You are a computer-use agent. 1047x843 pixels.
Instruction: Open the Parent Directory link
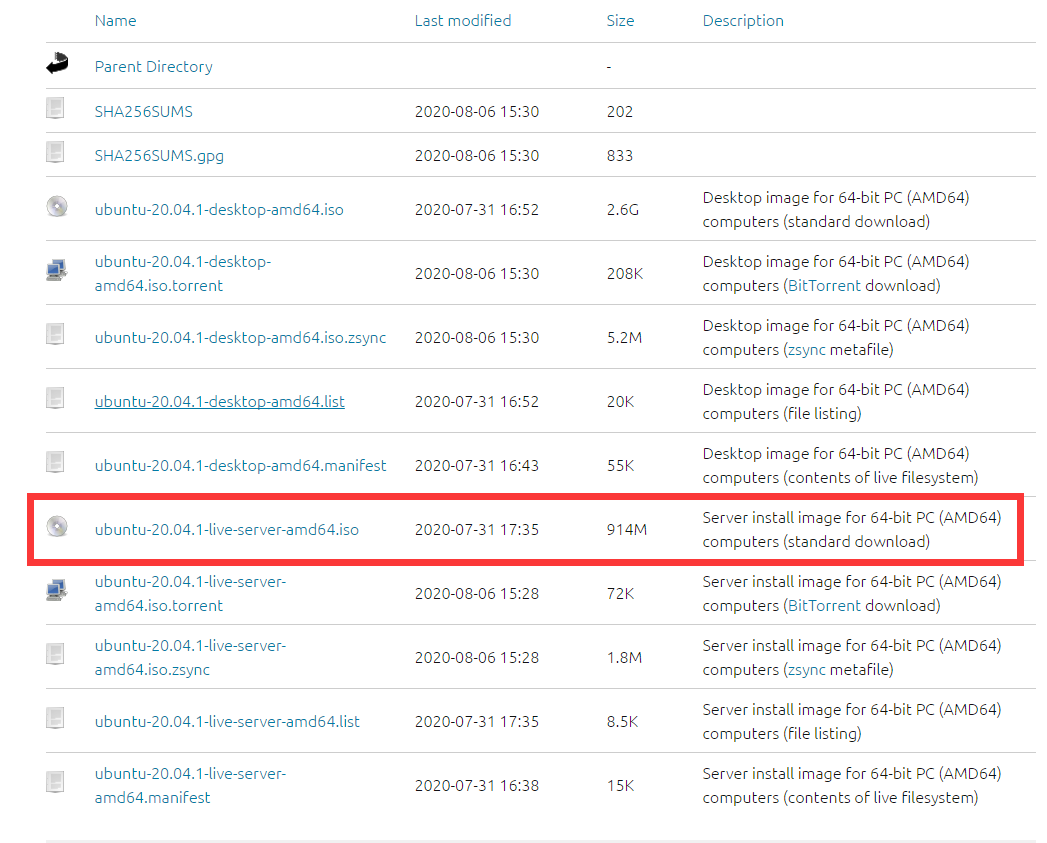[154, 67]
